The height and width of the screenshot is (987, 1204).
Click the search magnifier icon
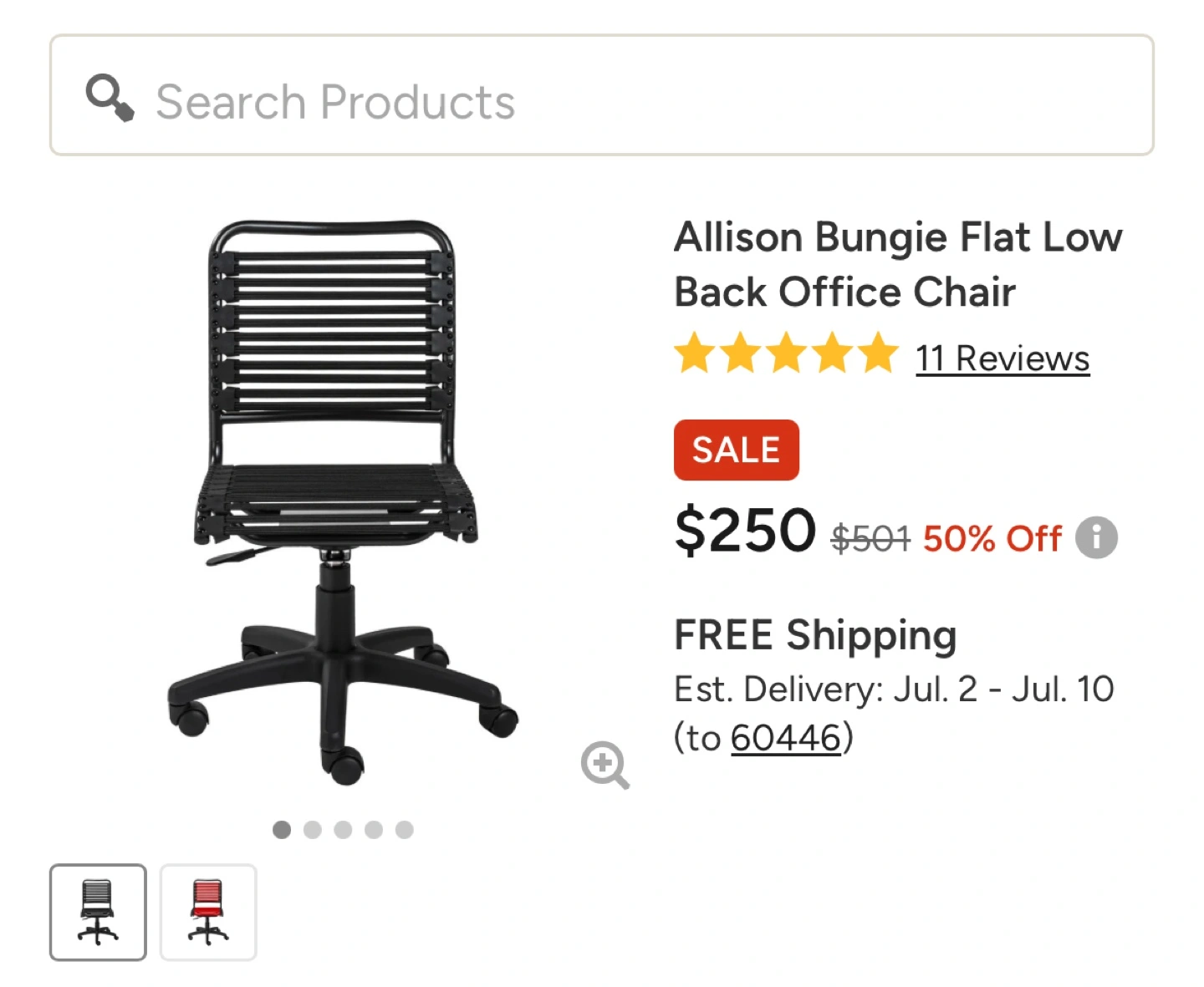110,98
